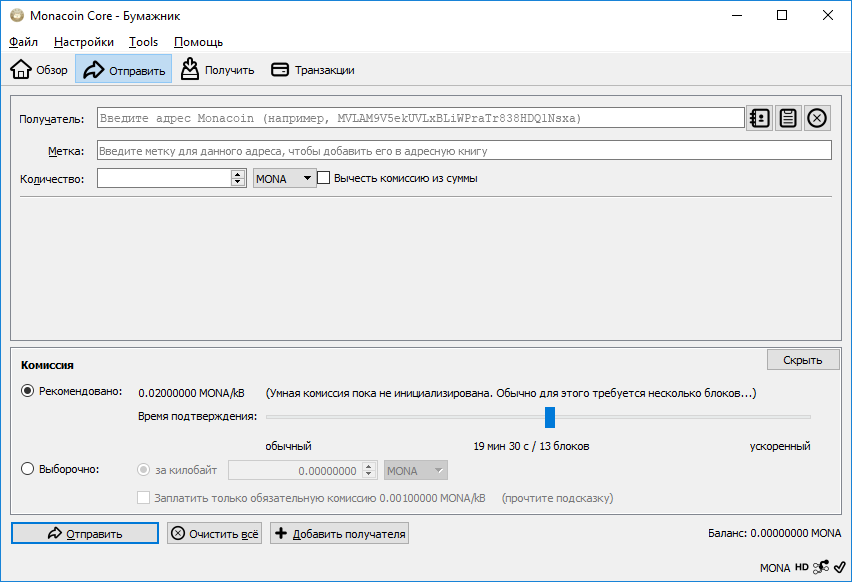This screenshot has width=852, height=582.
Task: Paste address from clipboard icon
Action: coord(788,118)
